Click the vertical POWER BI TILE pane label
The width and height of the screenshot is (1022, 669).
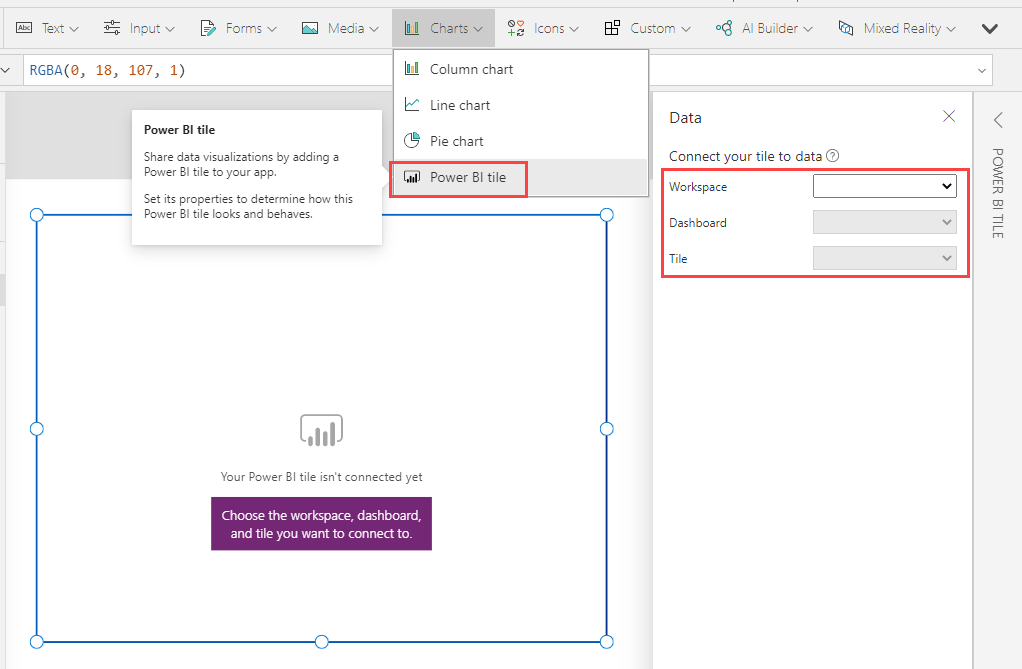pyautogui.click(x=997, y=193)
